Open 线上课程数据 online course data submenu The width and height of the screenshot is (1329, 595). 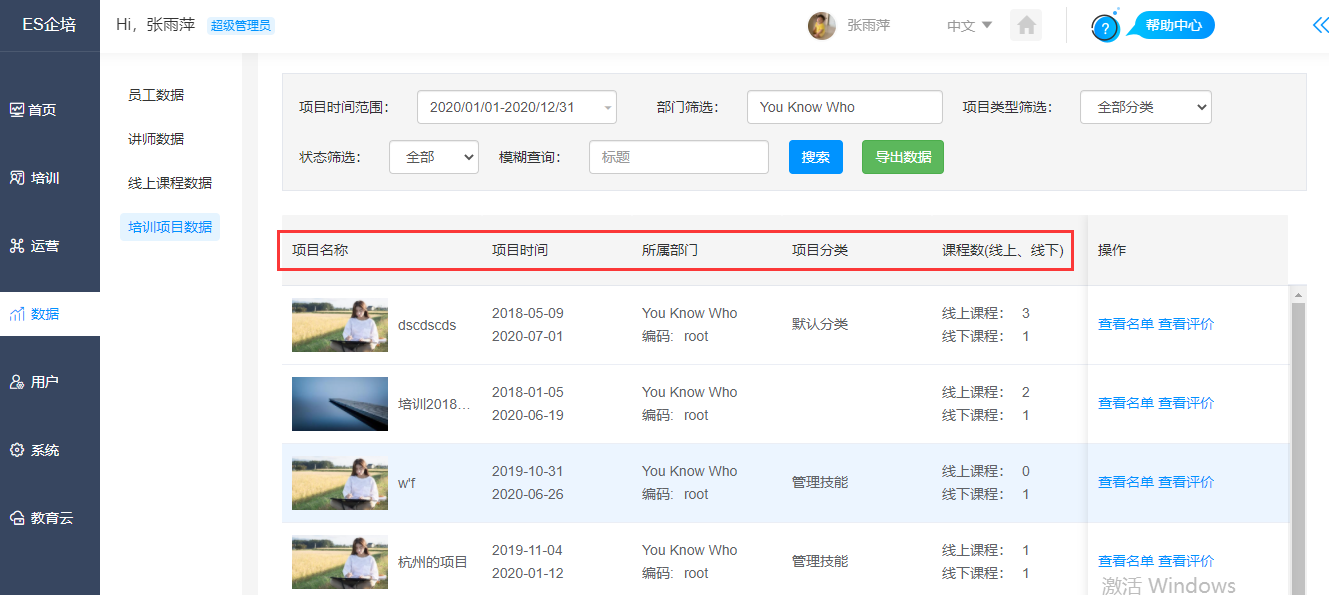point(170,183)
